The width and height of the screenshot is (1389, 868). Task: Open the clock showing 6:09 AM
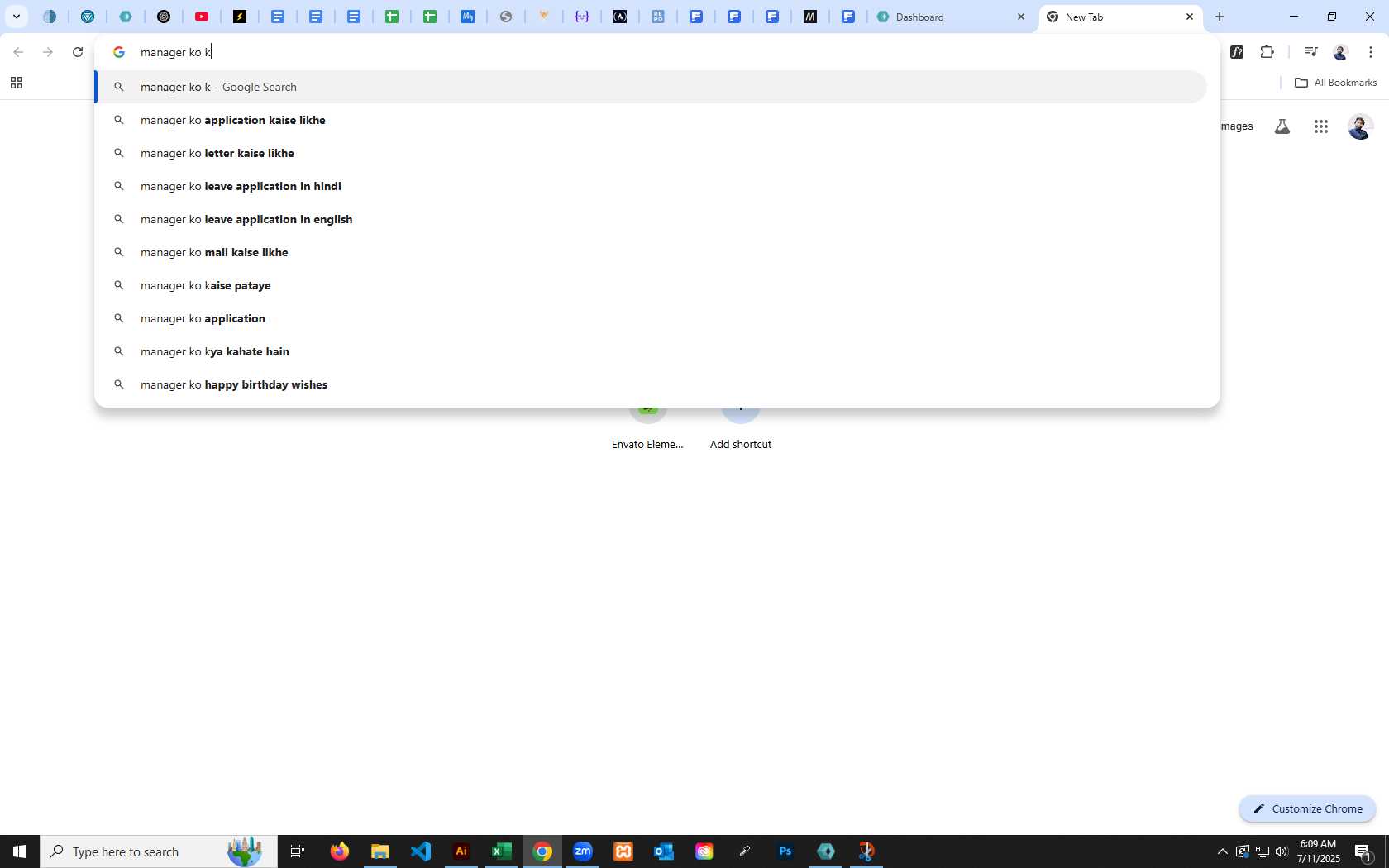pos(1318,851)
